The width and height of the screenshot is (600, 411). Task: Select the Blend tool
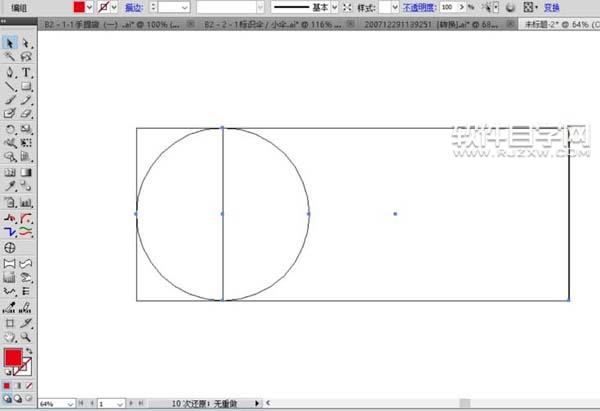pyautogui.click(x=26, y=186)
